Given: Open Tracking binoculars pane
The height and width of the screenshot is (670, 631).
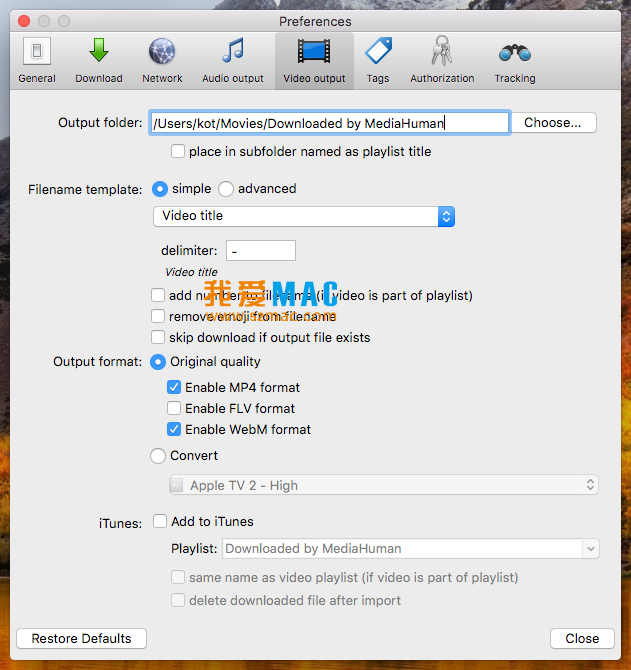Looking at the screenshot, I should [514, 60].
